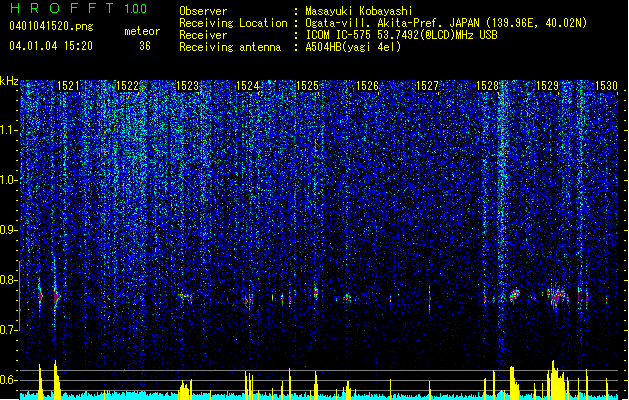
Task: Click the 1522 time marker
Action: pyautogui.click(x=127, y=86)
